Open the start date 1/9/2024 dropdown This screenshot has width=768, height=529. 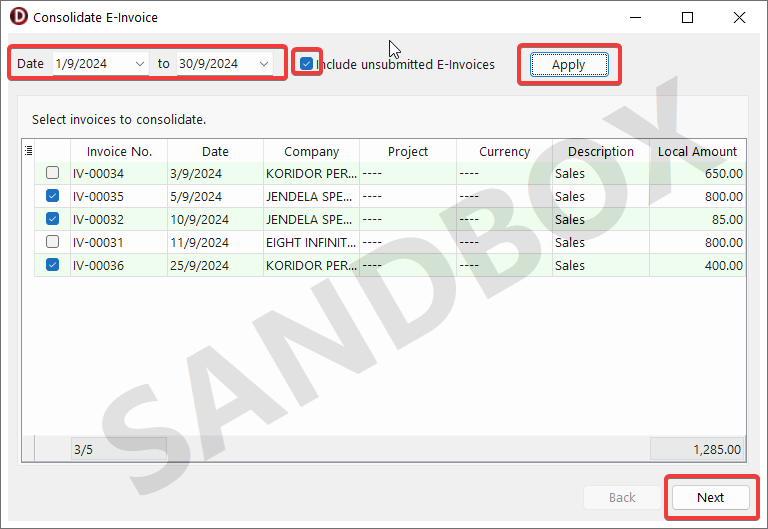coord(139,64)
